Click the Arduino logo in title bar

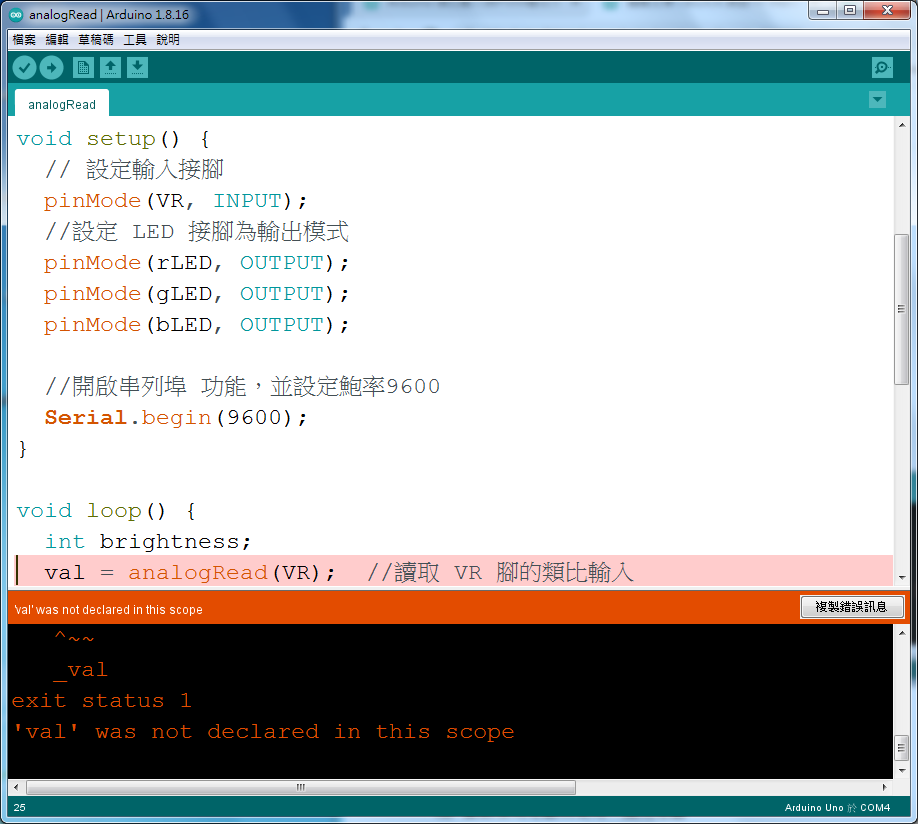(16, 15)
